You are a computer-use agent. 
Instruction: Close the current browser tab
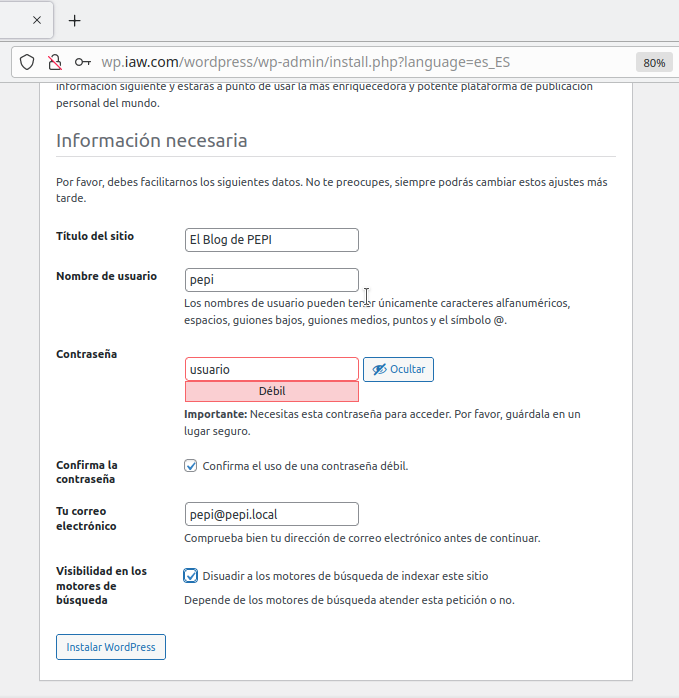click(x=37, y=20)
